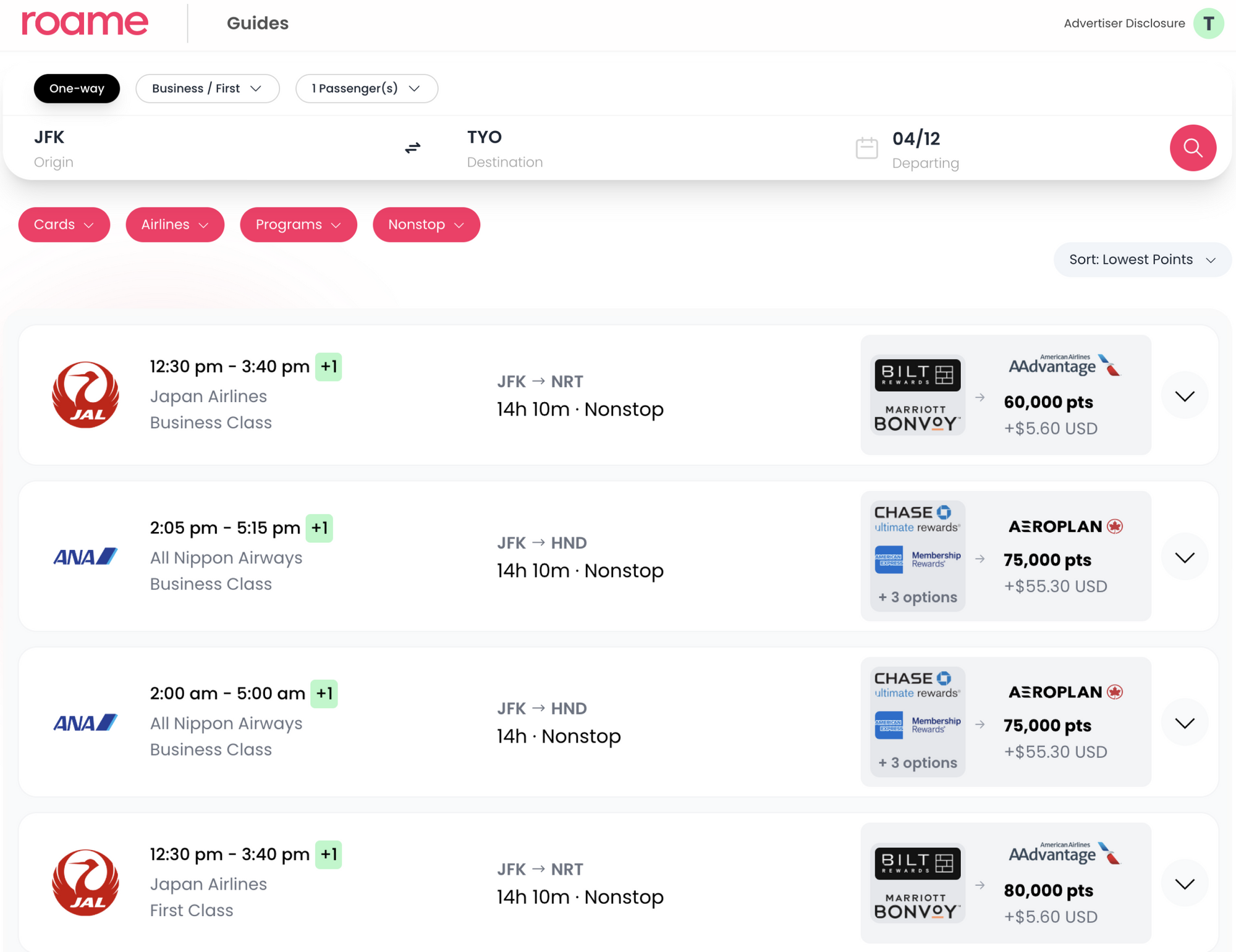Click the Aeroplan logo on second result
This screenshot has height=952, width=1236.
pyautogui.click(x=1064, y=526)
